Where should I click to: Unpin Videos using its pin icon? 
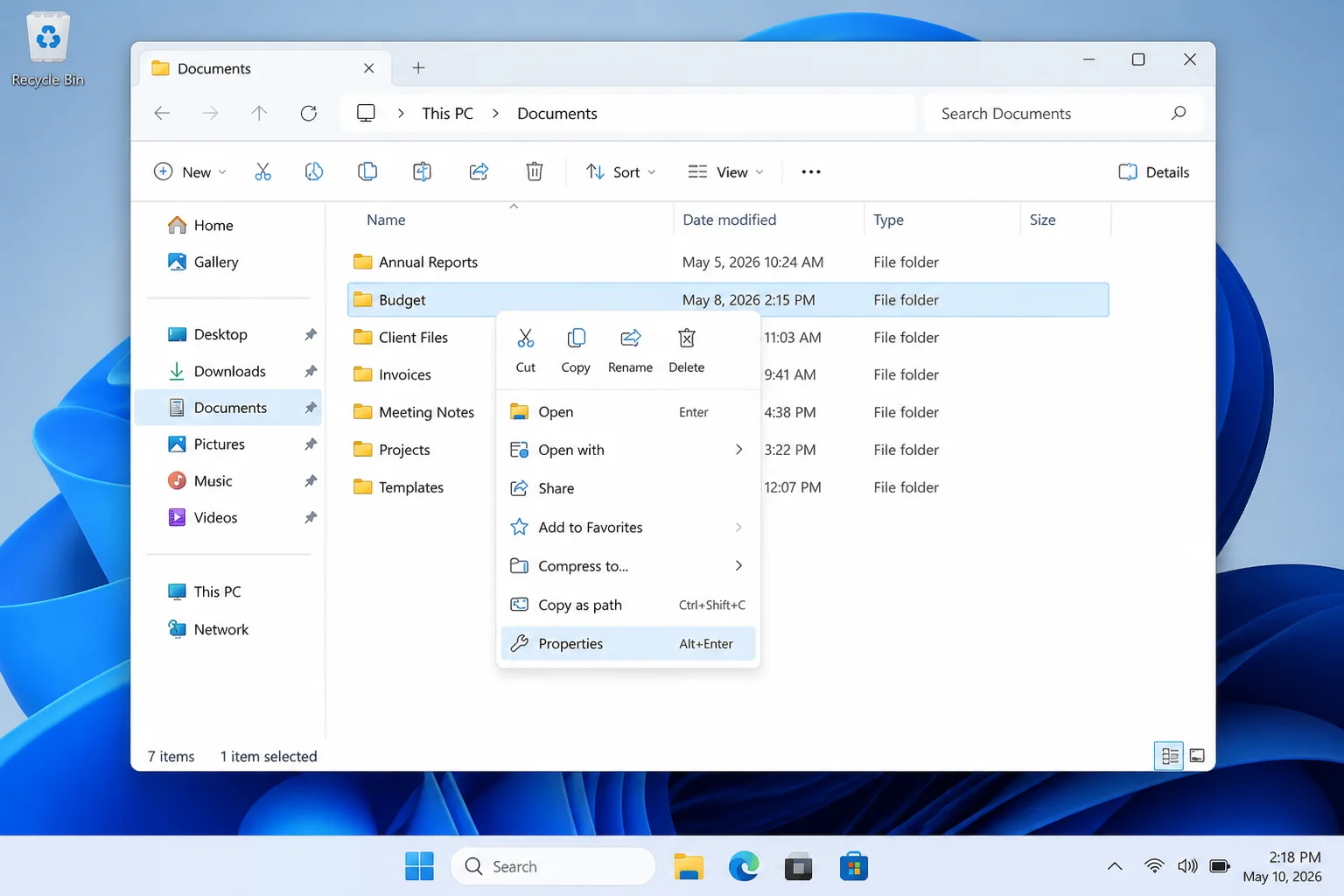[x=310, y=518]
